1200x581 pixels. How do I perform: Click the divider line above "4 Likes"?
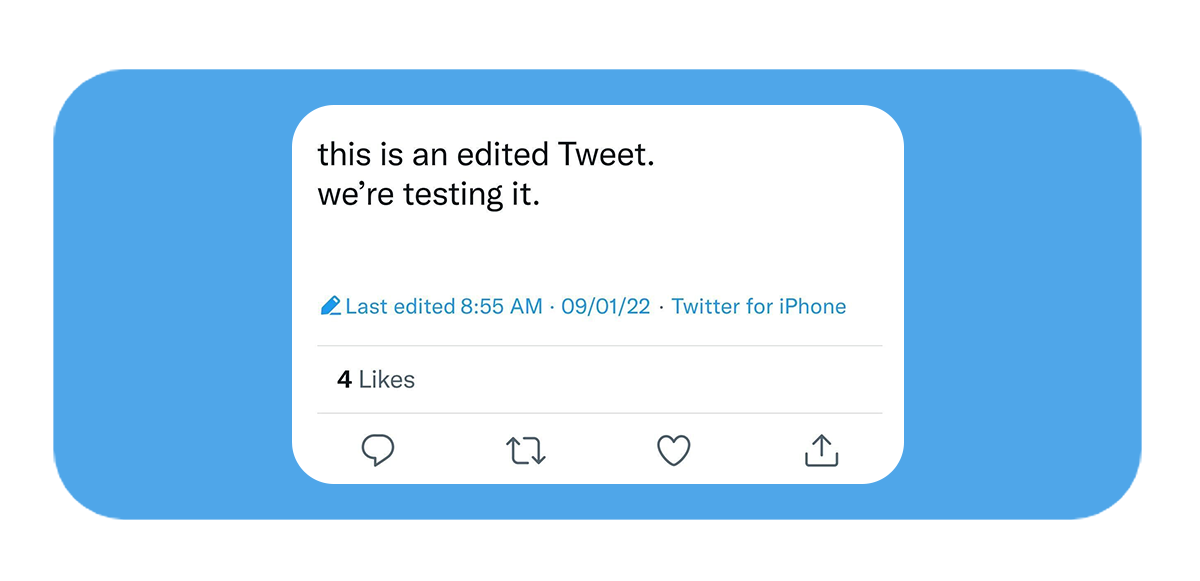point(600,346)
